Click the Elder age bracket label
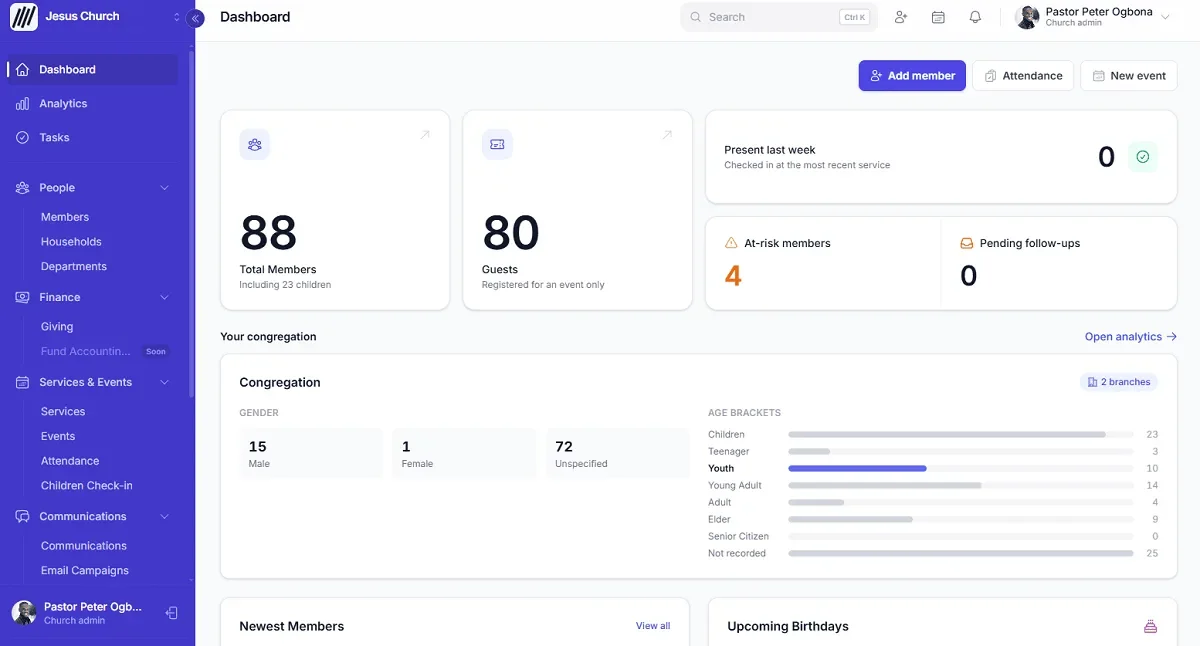 click(x=719, y=520)
